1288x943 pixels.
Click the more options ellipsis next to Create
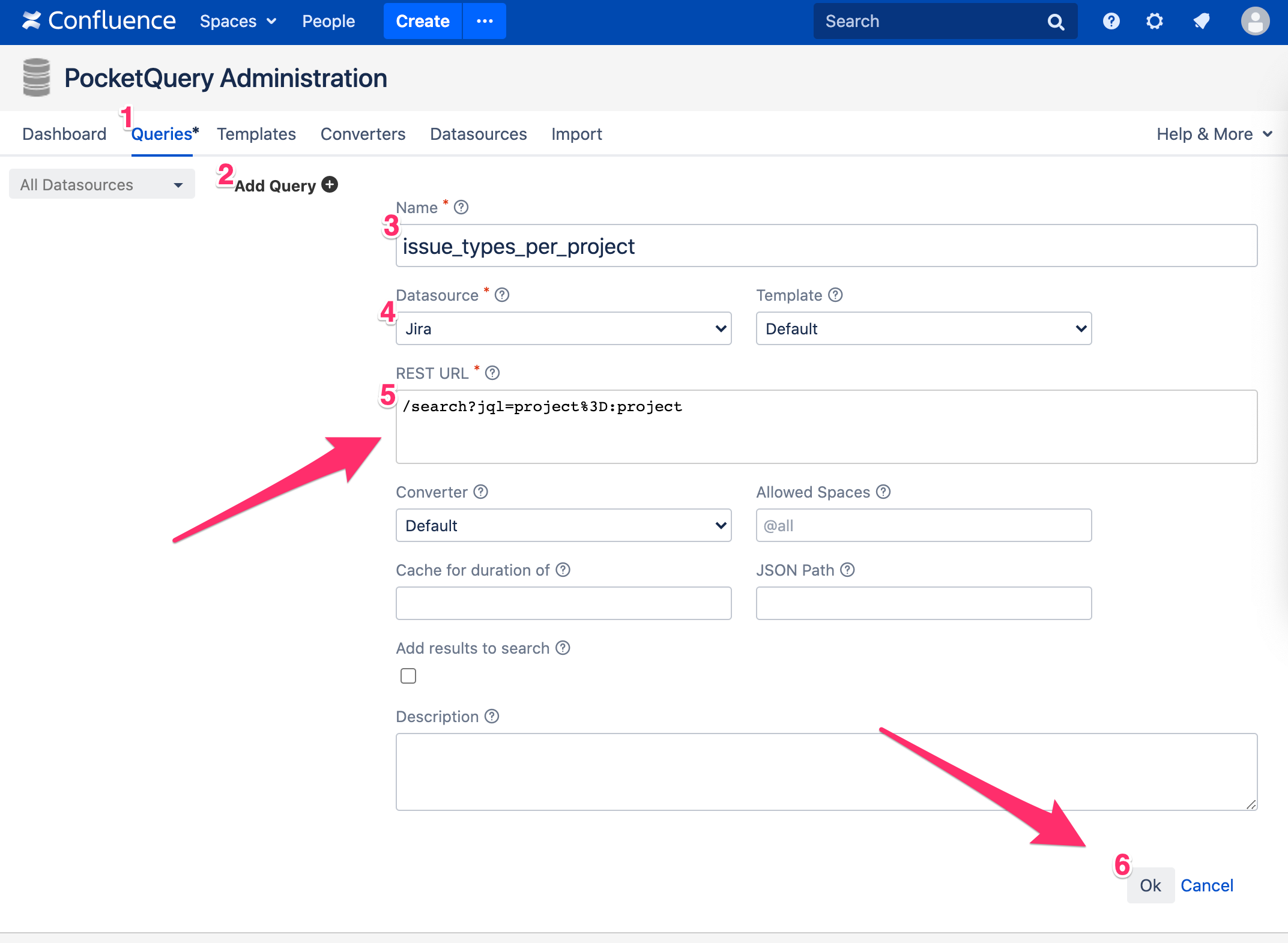(485, 21)
